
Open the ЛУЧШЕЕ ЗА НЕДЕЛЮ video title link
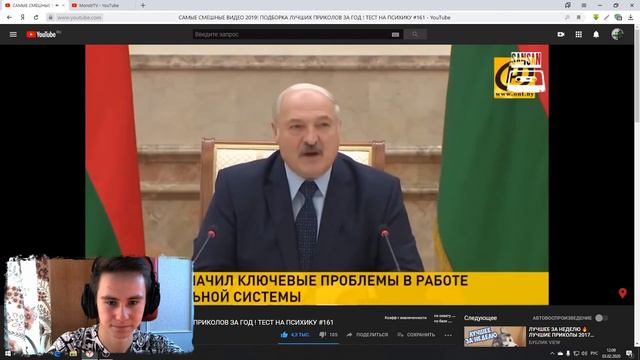561,332
